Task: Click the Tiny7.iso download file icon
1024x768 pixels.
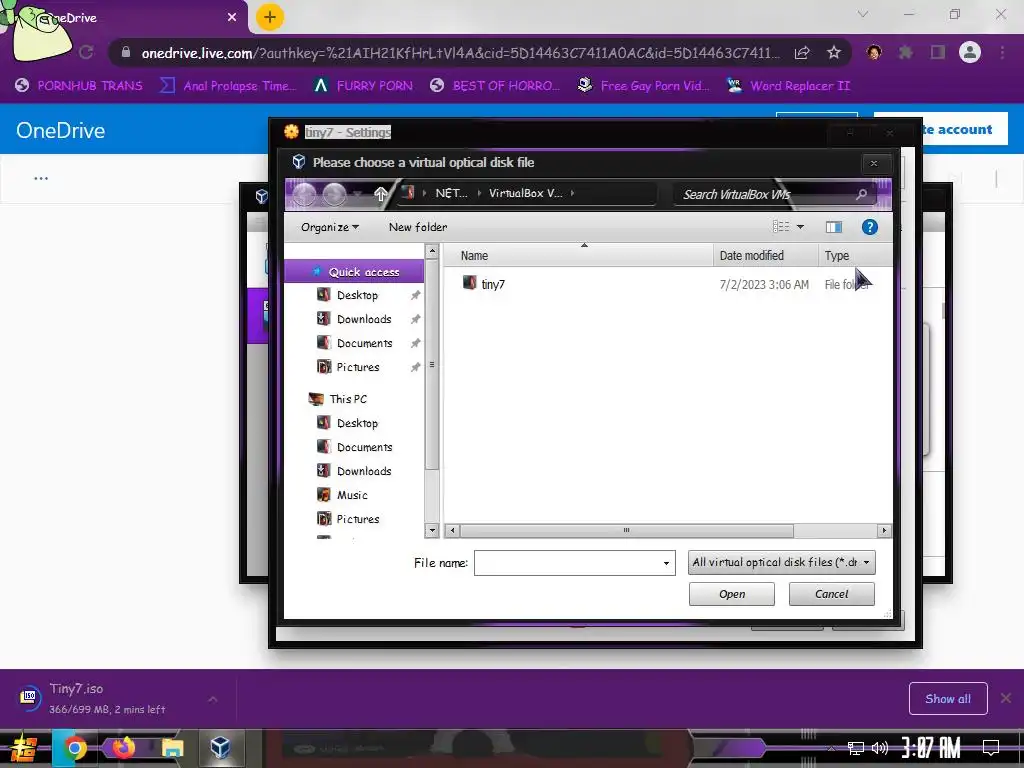Action: [x=29, y=697]
